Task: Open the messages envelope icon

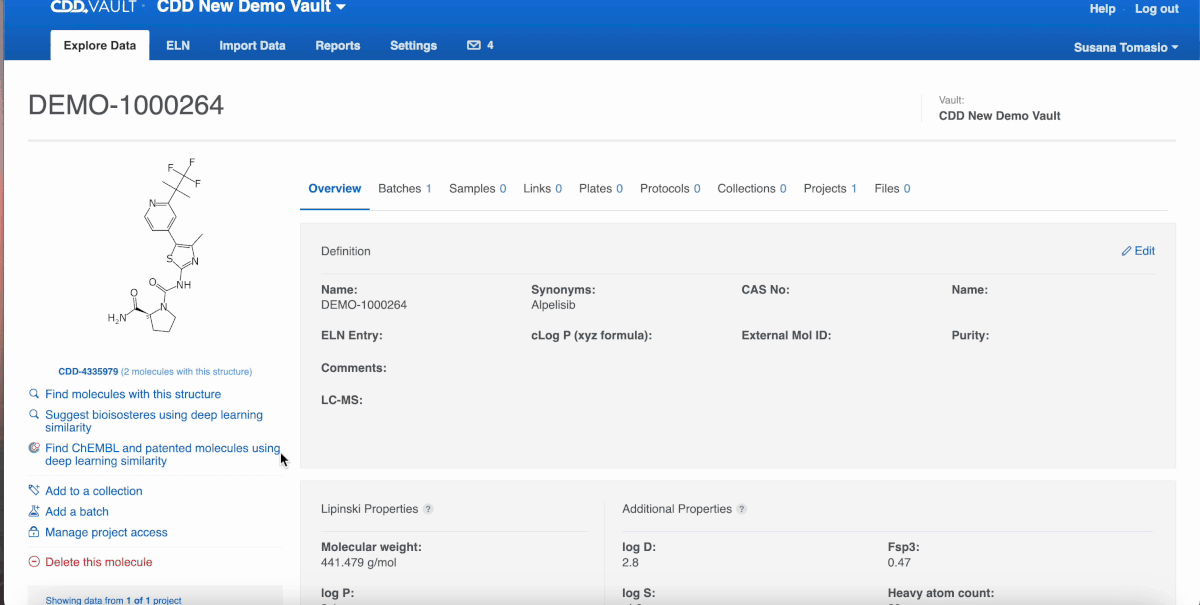Action: click(474, 45)
